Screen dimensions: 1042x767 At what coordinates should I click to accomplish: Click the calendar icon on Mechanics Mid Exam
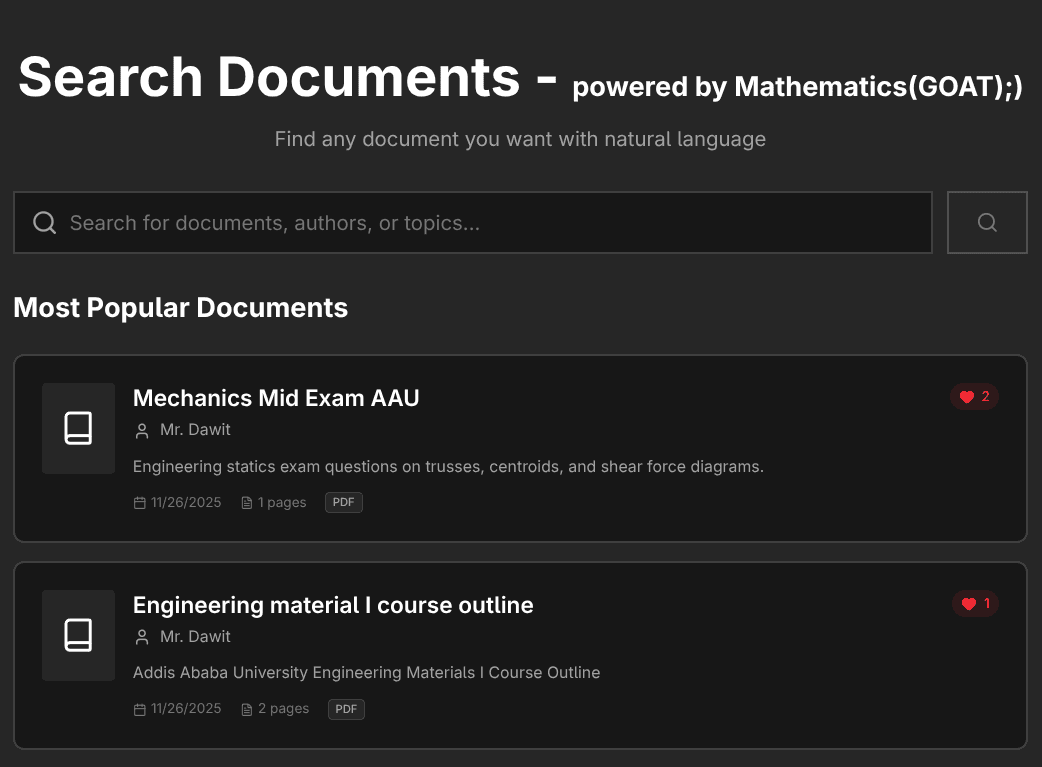coord(140,502)
